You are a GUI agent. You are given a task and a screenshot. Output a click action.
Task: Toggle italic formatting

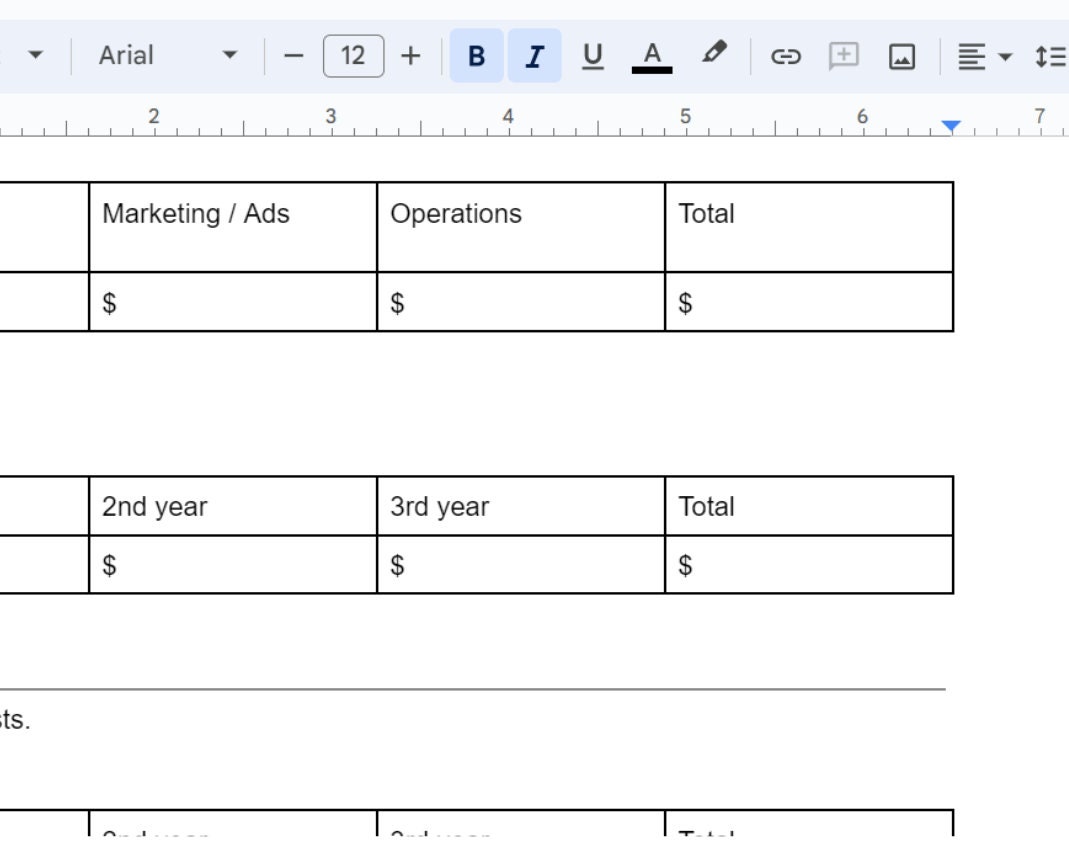[x=535, y=56]
